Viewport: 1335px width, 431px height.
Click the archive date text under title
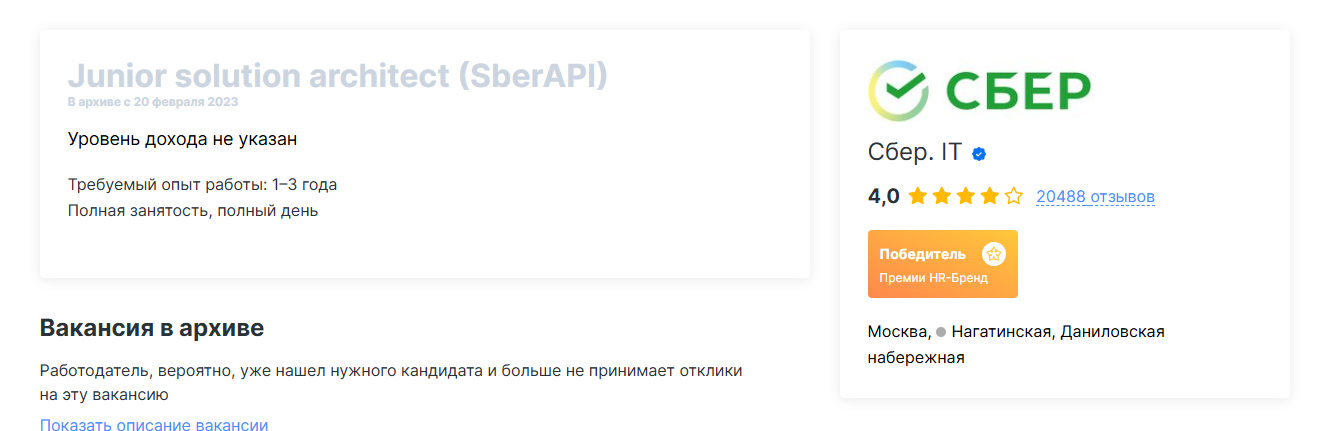pos(153,102)
